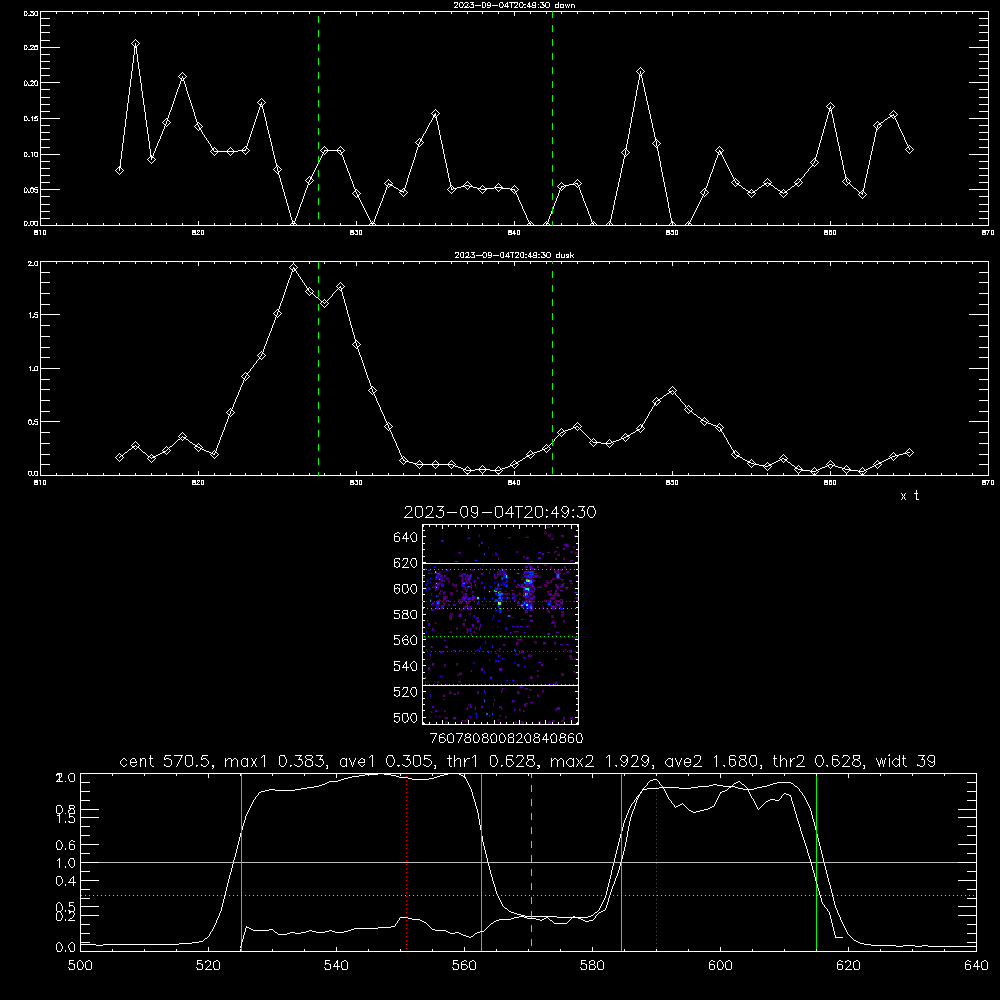Click the "cent 570.5" value in the stats line
The image size is (1000, 1000).
coord(165,761)
